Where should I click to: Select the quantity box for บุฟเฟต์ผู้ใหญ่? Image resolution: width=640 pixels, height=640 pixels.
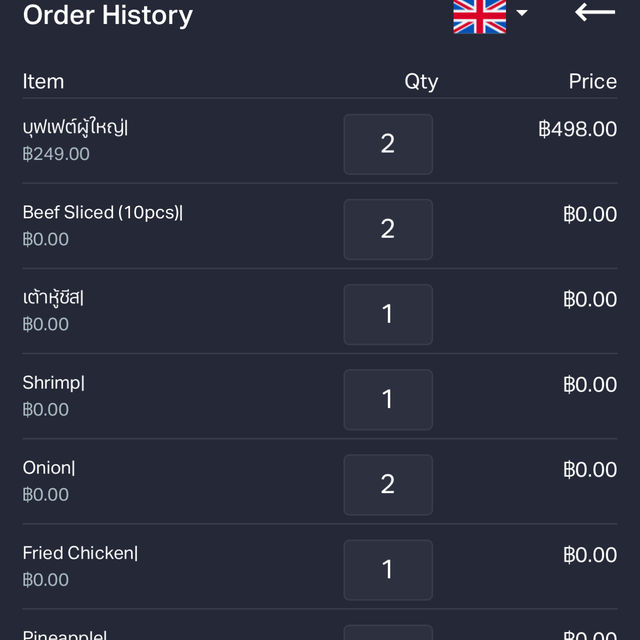click(388, 144)
